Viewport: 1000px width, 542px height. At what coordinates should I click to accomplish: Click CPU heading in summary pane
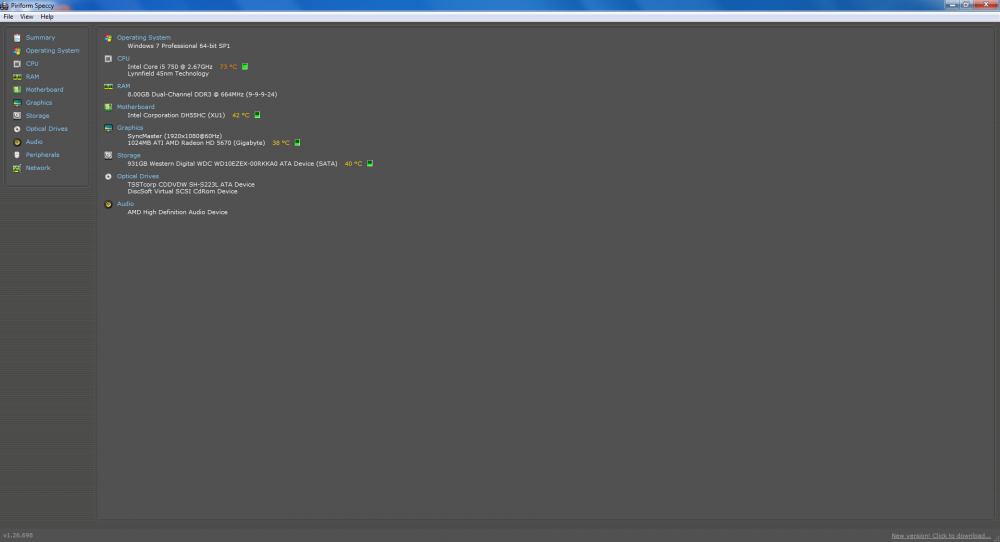123,59
